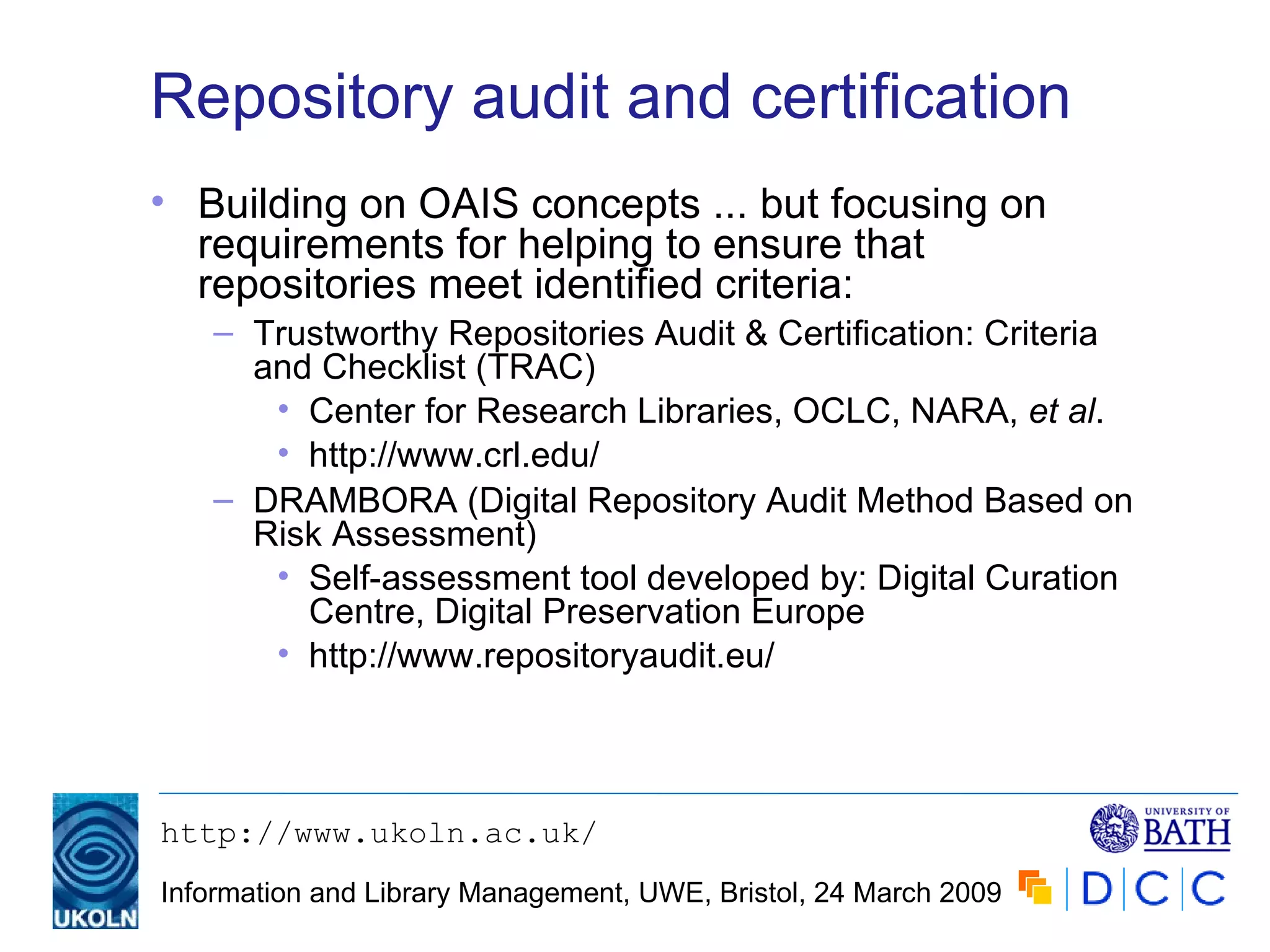
Task: Click 'Center for Research Libraries, OCLC, NARA' bullet
Action: 706,411
